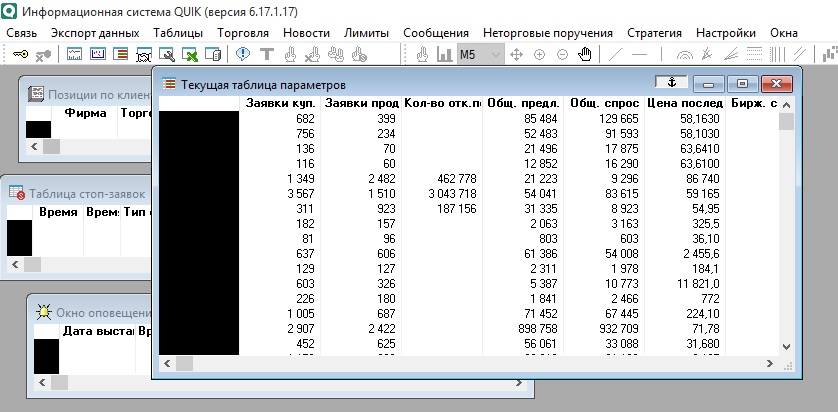Image resolution: width=838 pixels, height=412 pixels.
Task: Click left scroll arrow in Позиции по клиентам window
Action: [x=33, y=146]
